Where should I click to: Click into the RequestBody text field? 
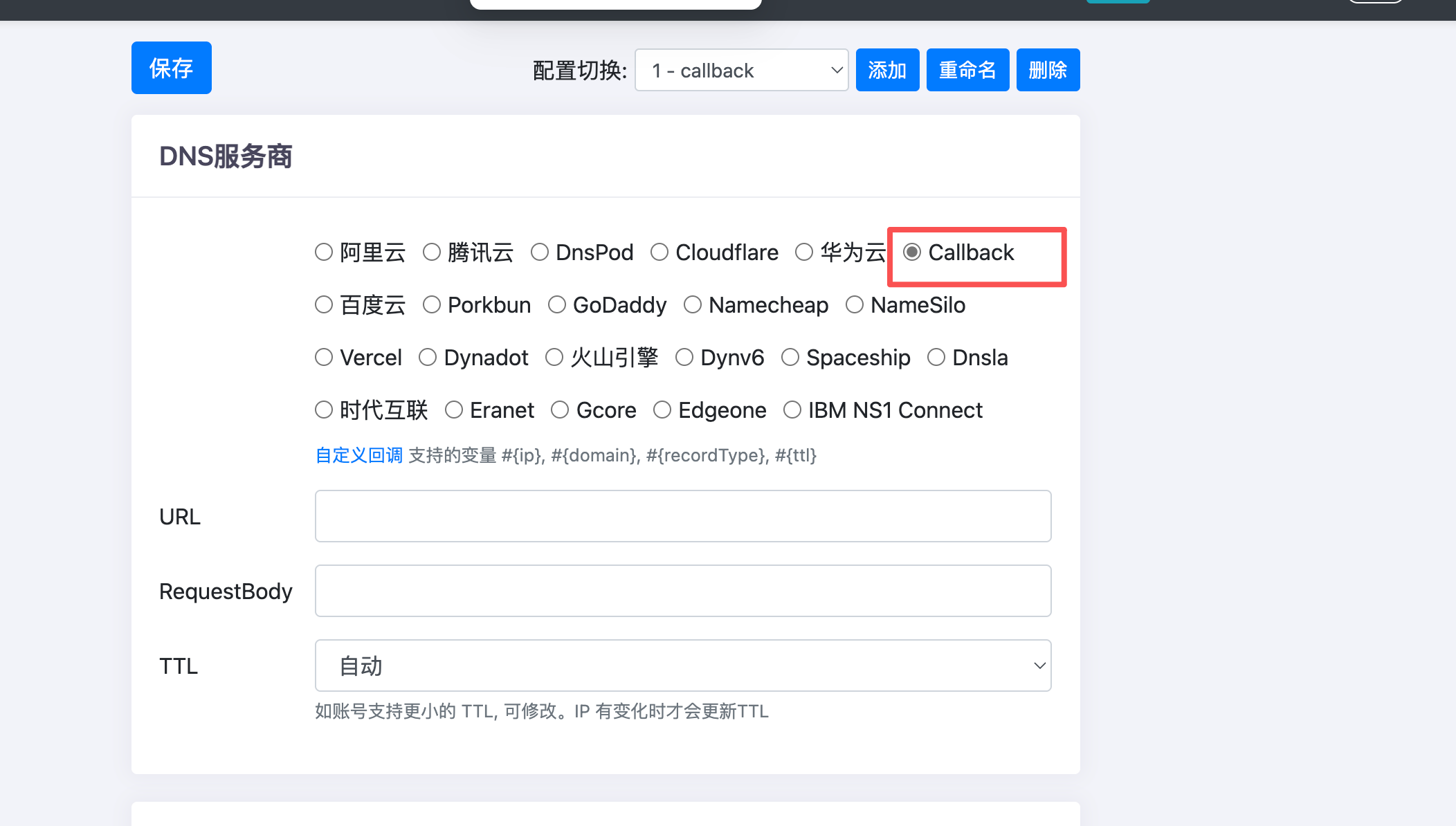point(682,591)
